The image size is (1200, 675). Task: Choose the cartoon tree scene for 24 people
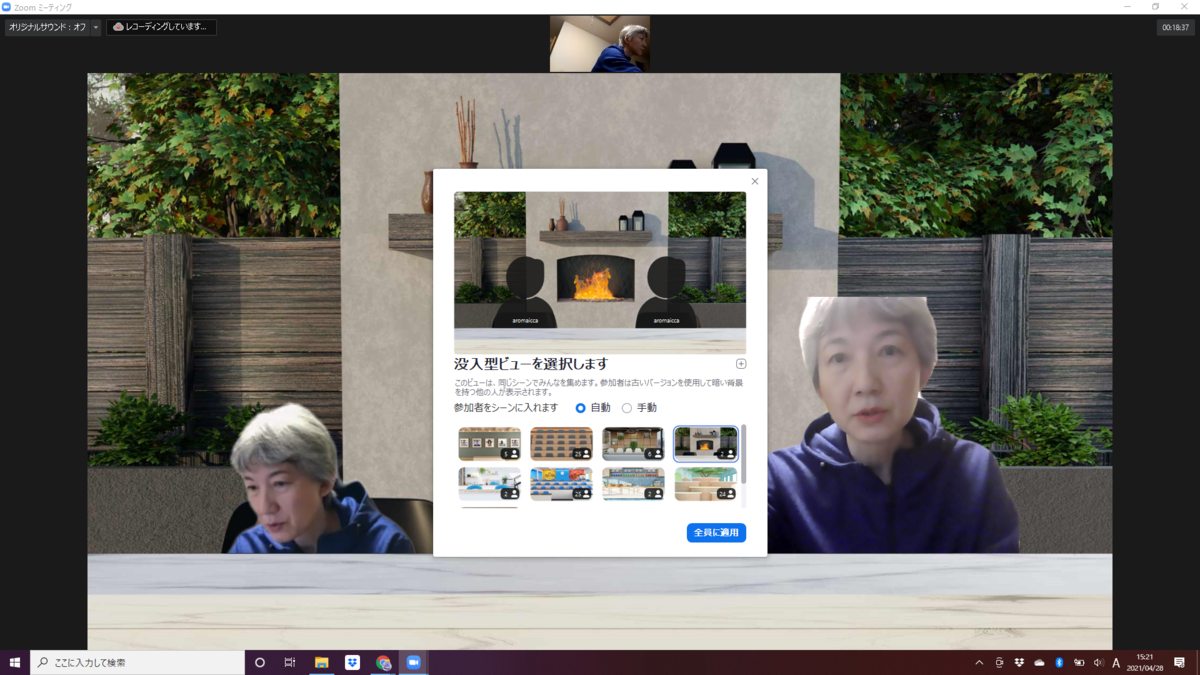point(705,484)
